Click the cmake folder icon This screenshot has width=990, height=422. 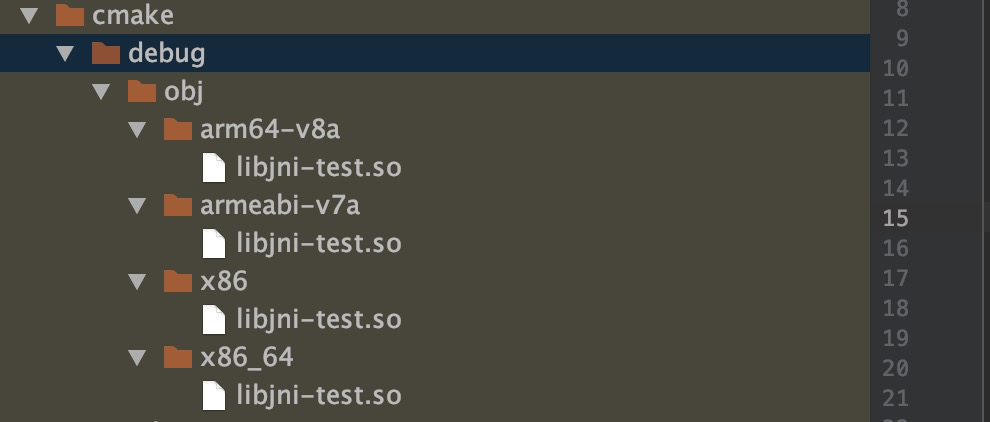(x=69, y=15)
